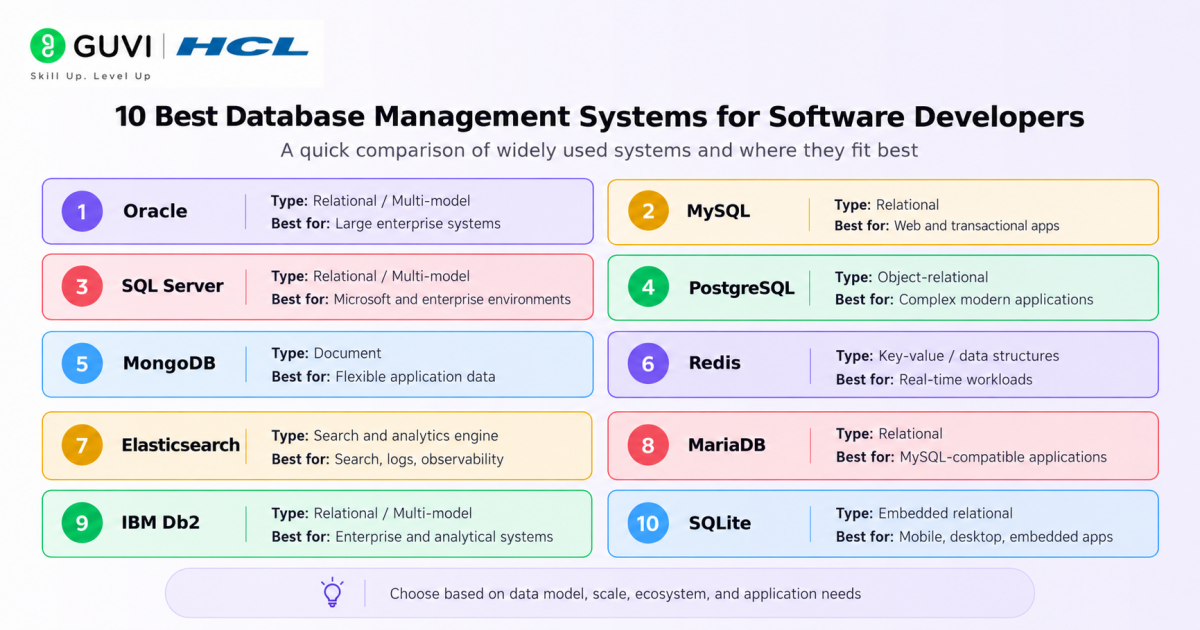1200x630 pixels.
Task: Select the number 5 badge beside MongoDB
Action: (82, 364)
